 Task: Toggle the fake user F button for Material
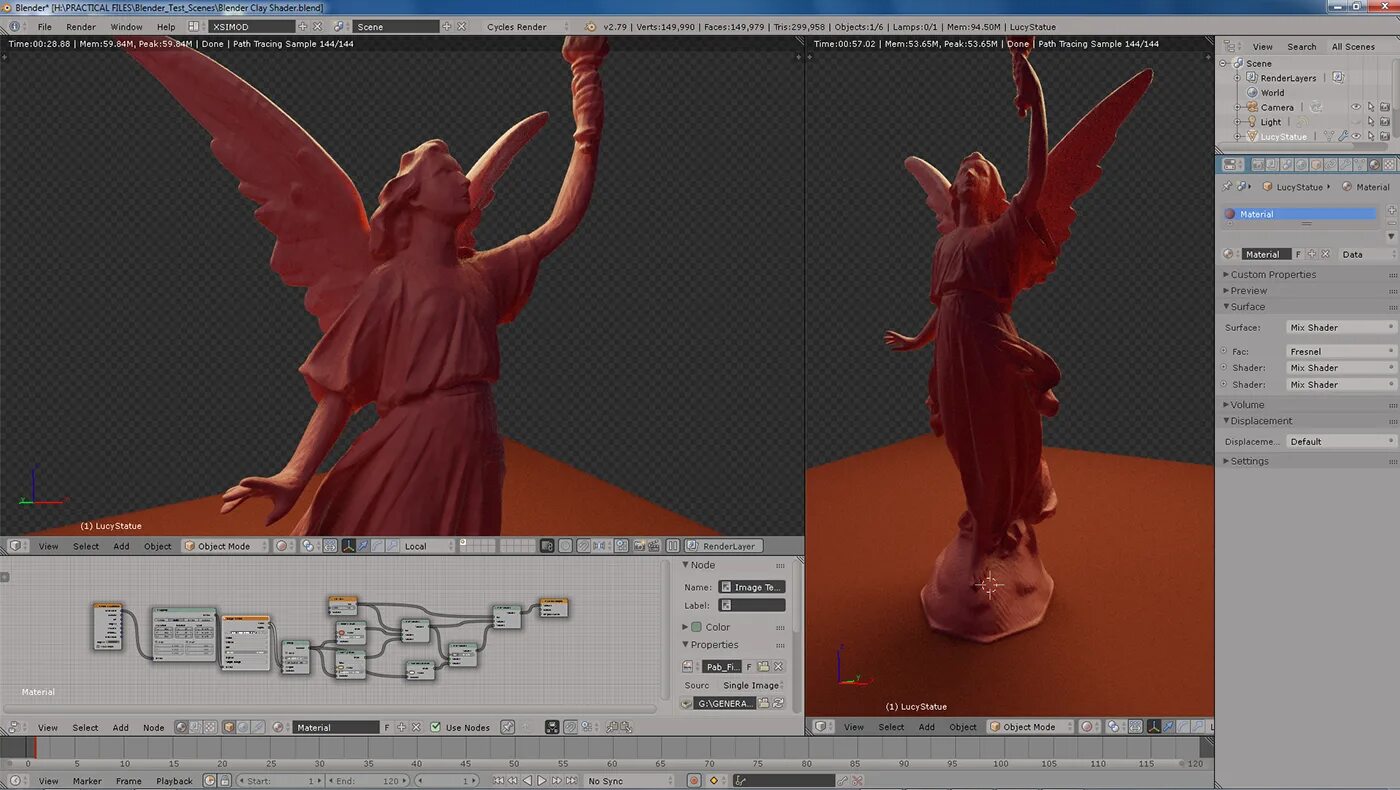[1299, 255]
